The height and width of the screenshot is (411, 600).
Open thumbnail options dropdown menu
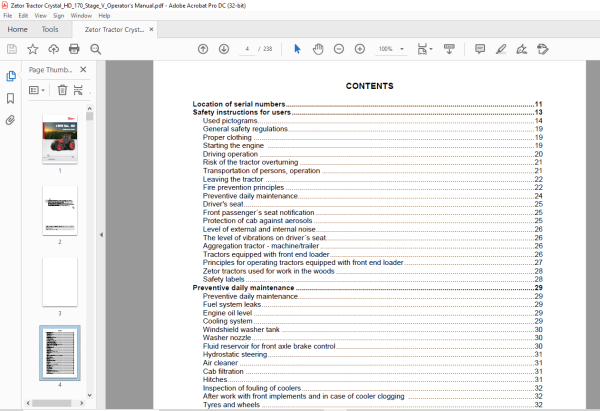coord(37,90)
